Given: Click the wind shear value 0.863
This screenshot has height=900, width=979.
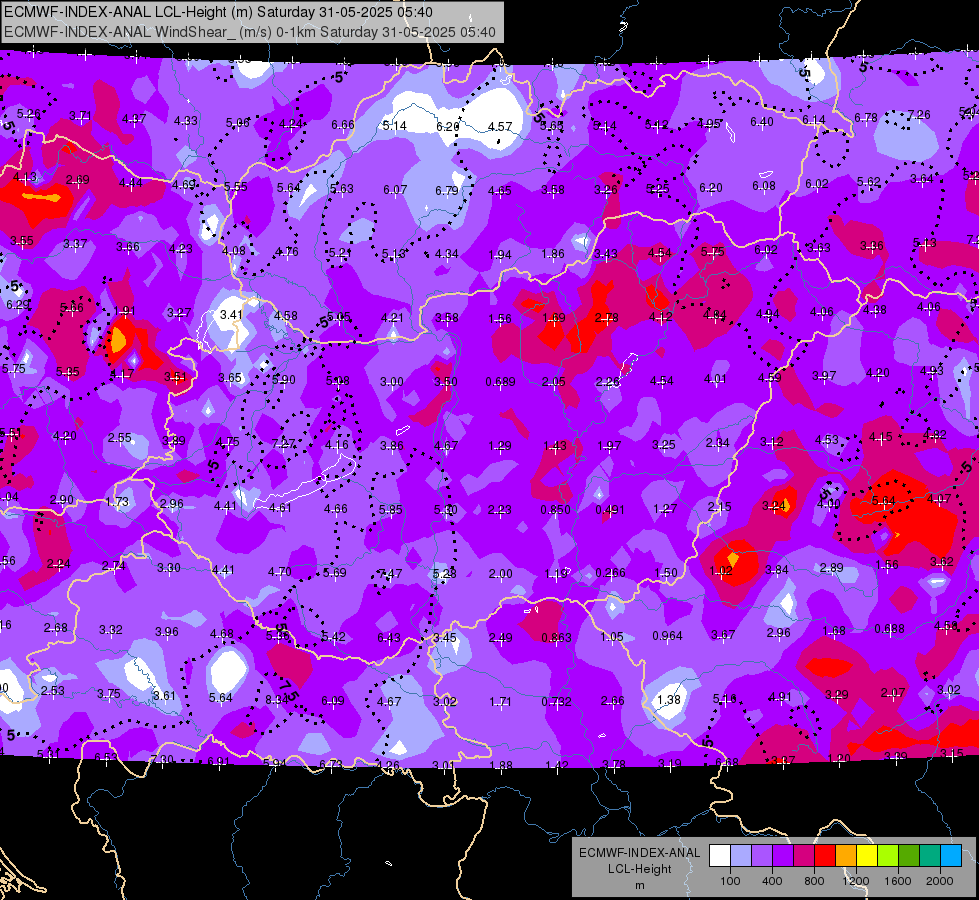Looking at the screenshot, I should point(556,638).
